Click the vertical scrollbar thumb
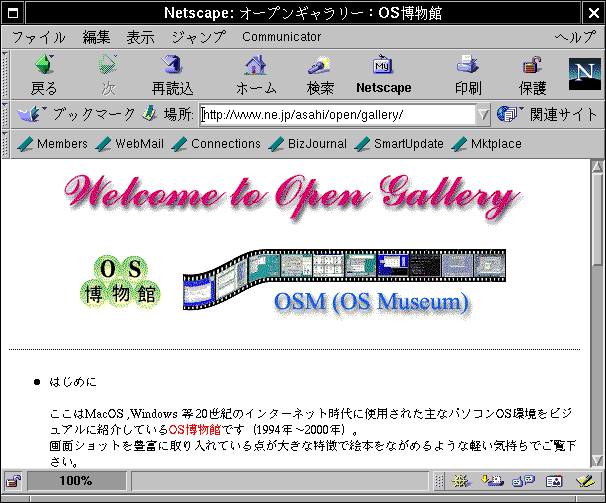The height and width of the screenshot is (503, 606). (597, 219)
